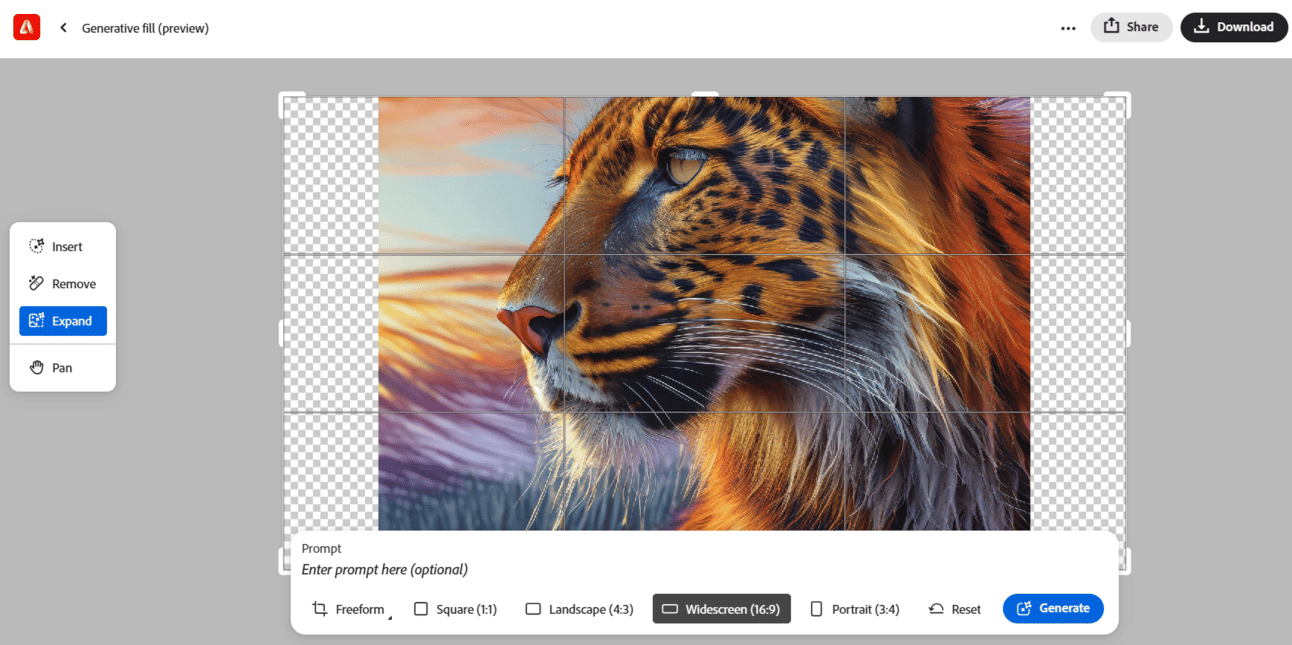Click the top-right crop corner handle
The image size is (1292, 645).
1124,98
